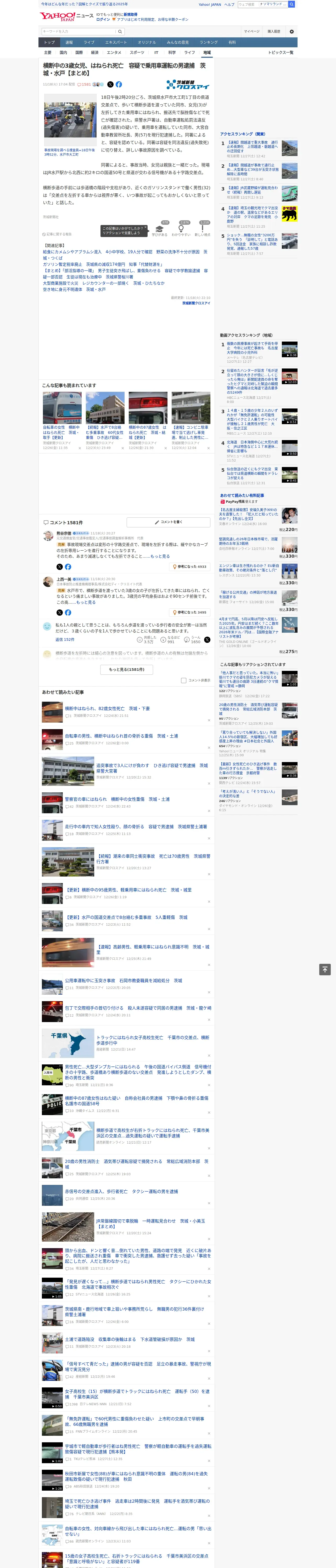Share article on X beside the byline

pyautogui.click(x=110, y=85)
